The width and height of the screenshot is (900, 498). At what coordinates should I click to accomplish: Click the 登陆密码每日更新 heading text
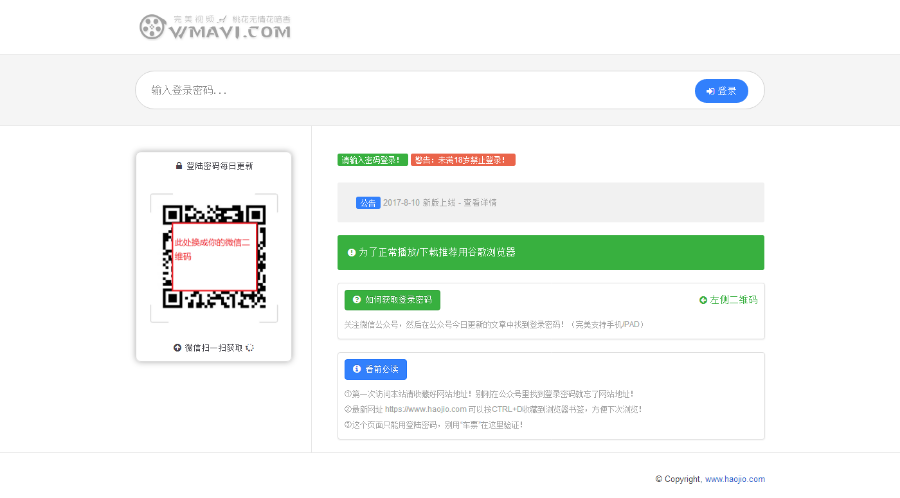click(x=219, y=166)
